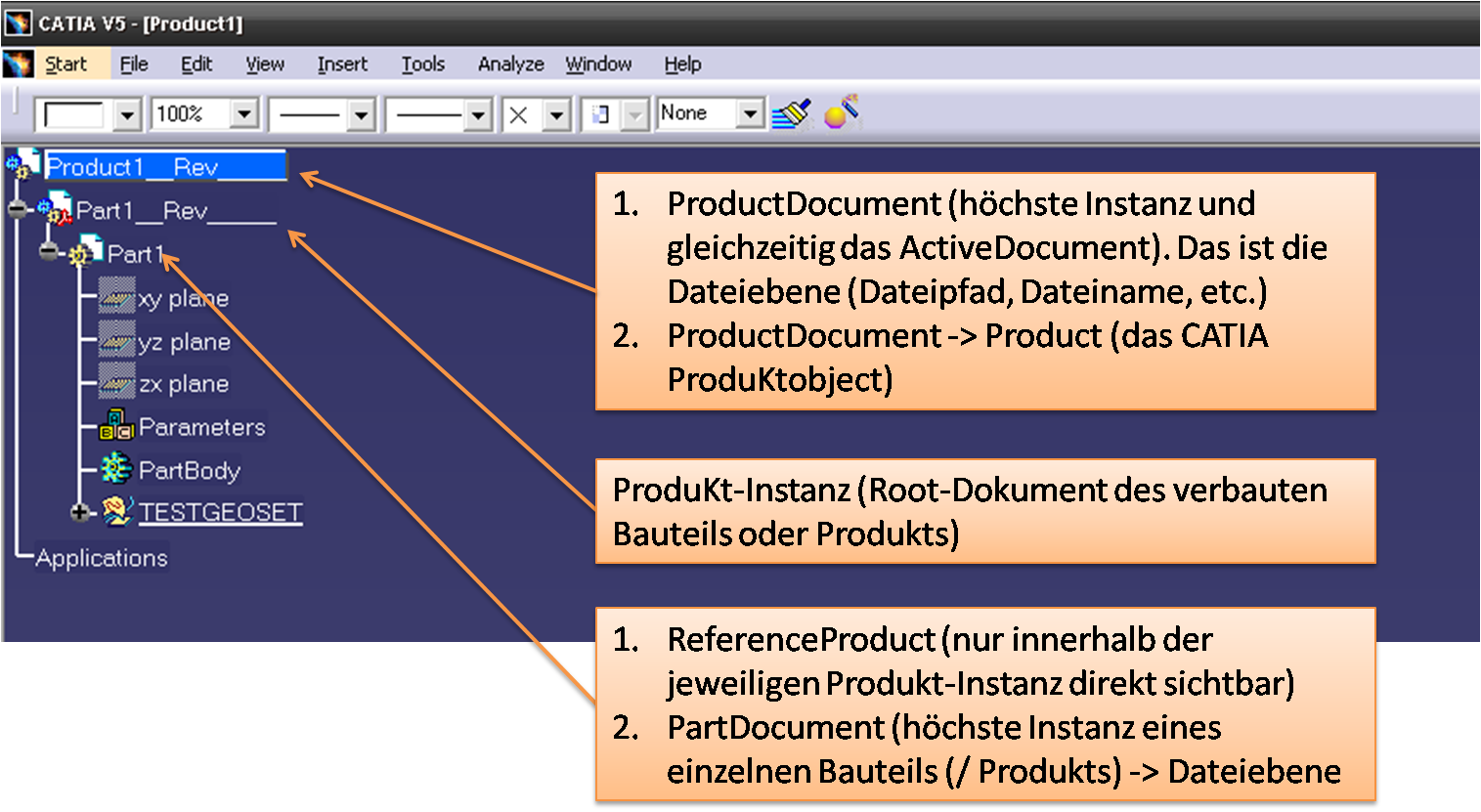1481x812 pixels.
Task: Collapse the Part1__Rev instance node
Action: pyautogui.click(x=19, y=209)
